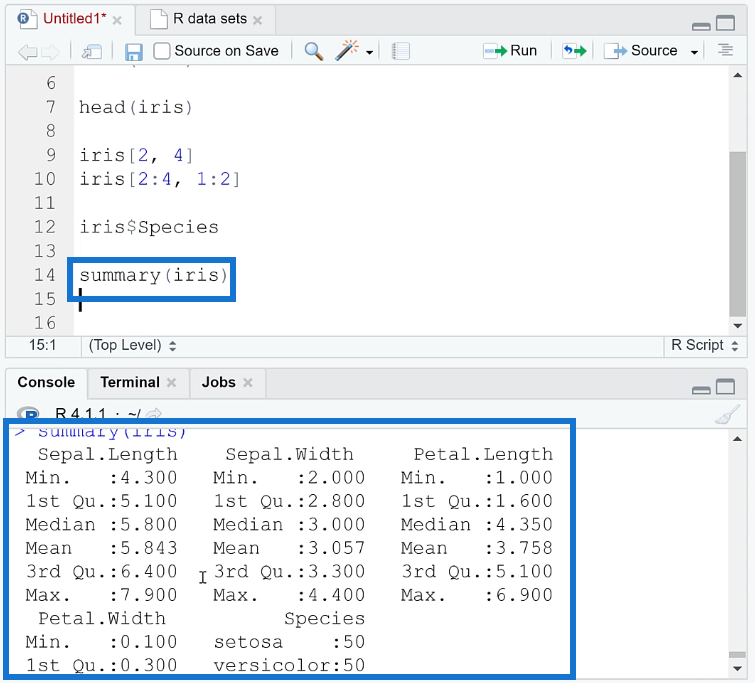Show document outline icon at toolbar right

[x=726, y=51]
